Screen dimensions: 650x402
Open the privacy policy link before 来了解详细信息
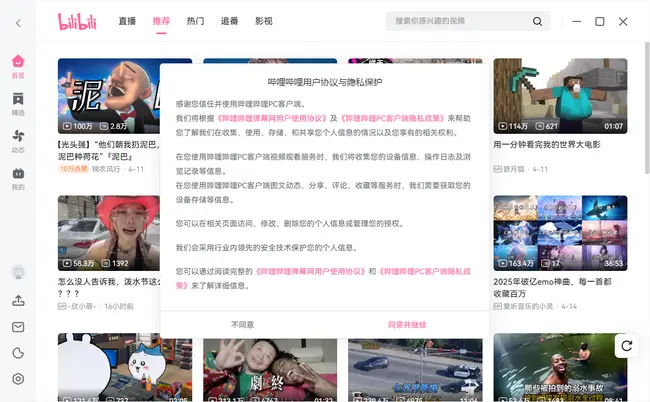(424, 271)
